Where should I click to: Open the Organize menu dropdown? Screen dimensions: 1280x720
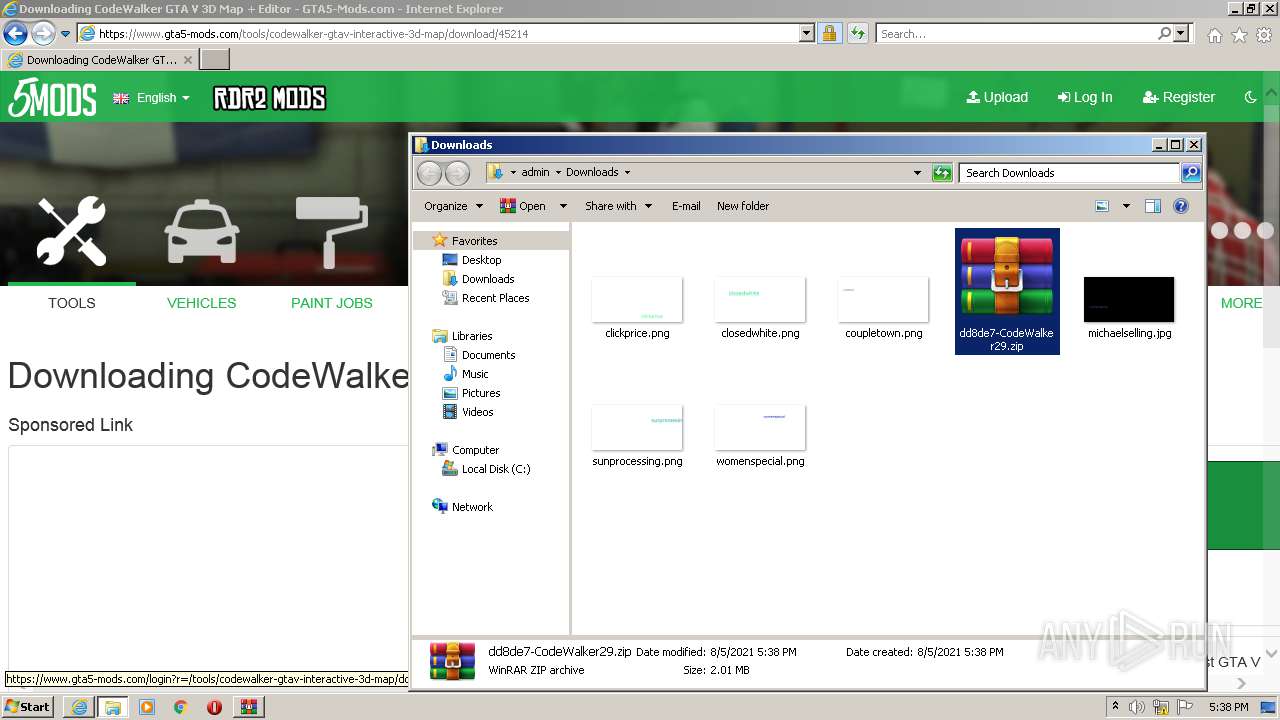point(454,206)
